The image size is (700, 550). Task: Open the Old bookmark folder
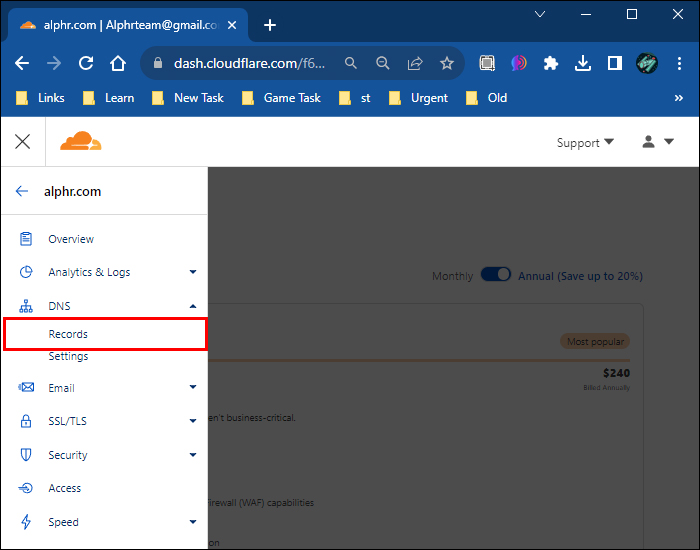[486, 98]
